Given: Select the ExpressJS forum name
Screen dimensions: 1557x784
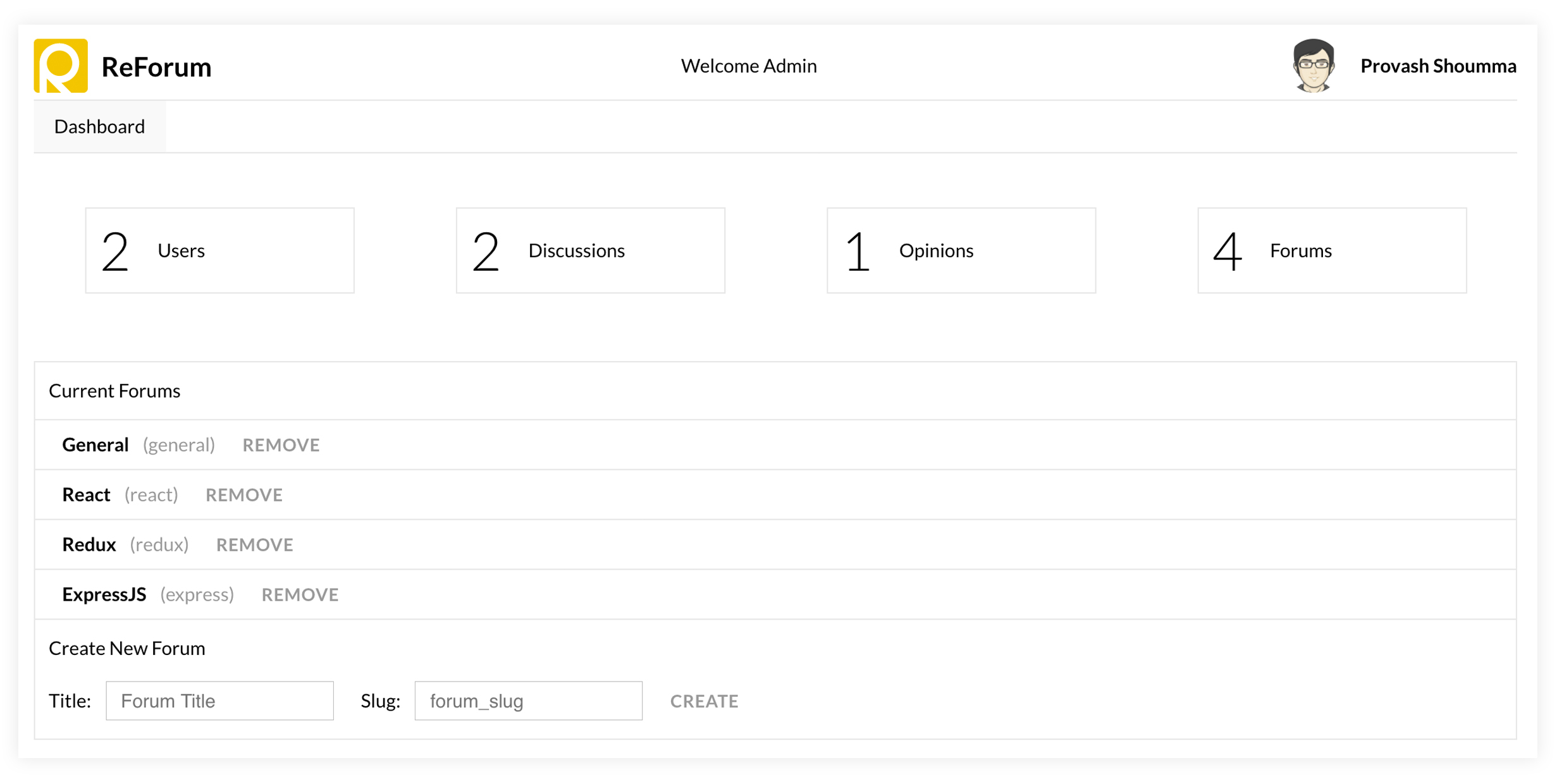Looking at the screenshot, I should (x=104, y=595).
